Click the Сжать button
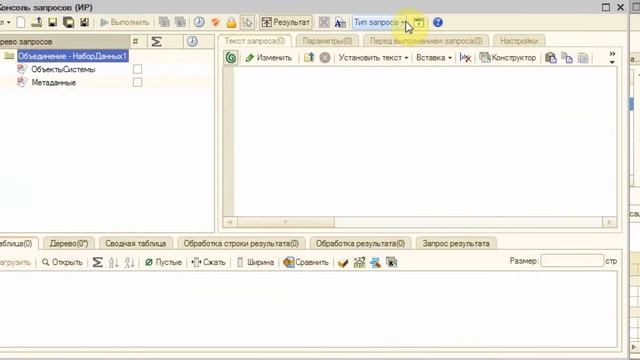Image resolution: width=640 pixels, height=360 pixels. pos(209,262)
